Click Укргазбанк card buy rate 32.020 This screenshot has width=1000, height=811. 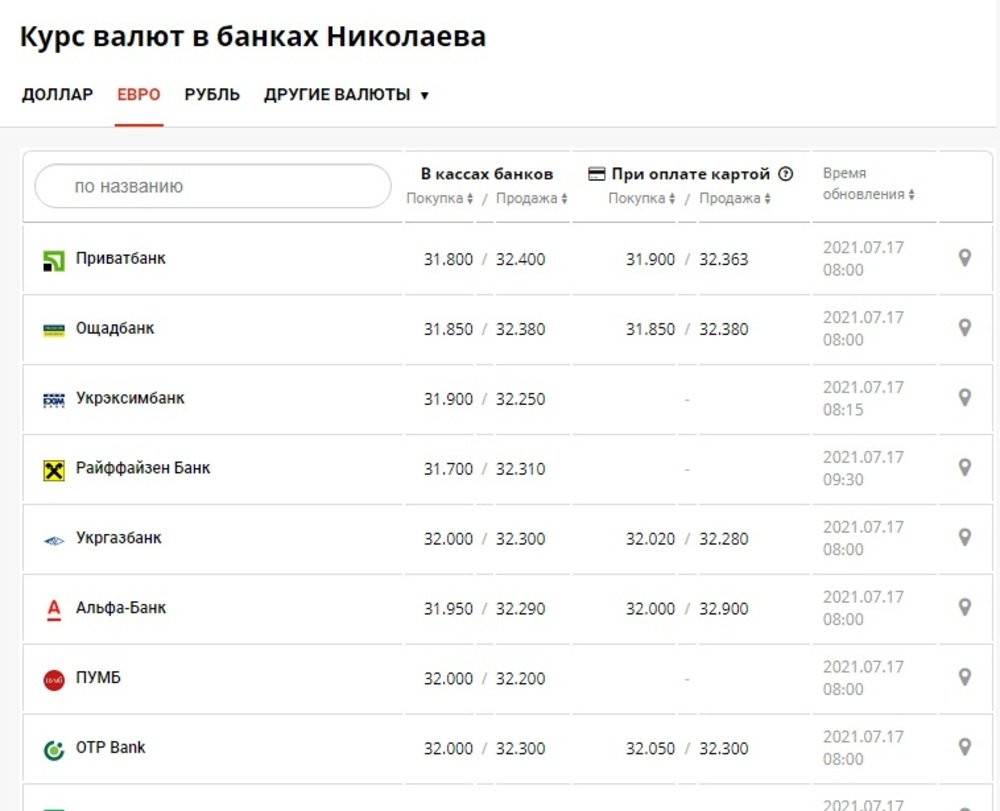click(650, 539)
